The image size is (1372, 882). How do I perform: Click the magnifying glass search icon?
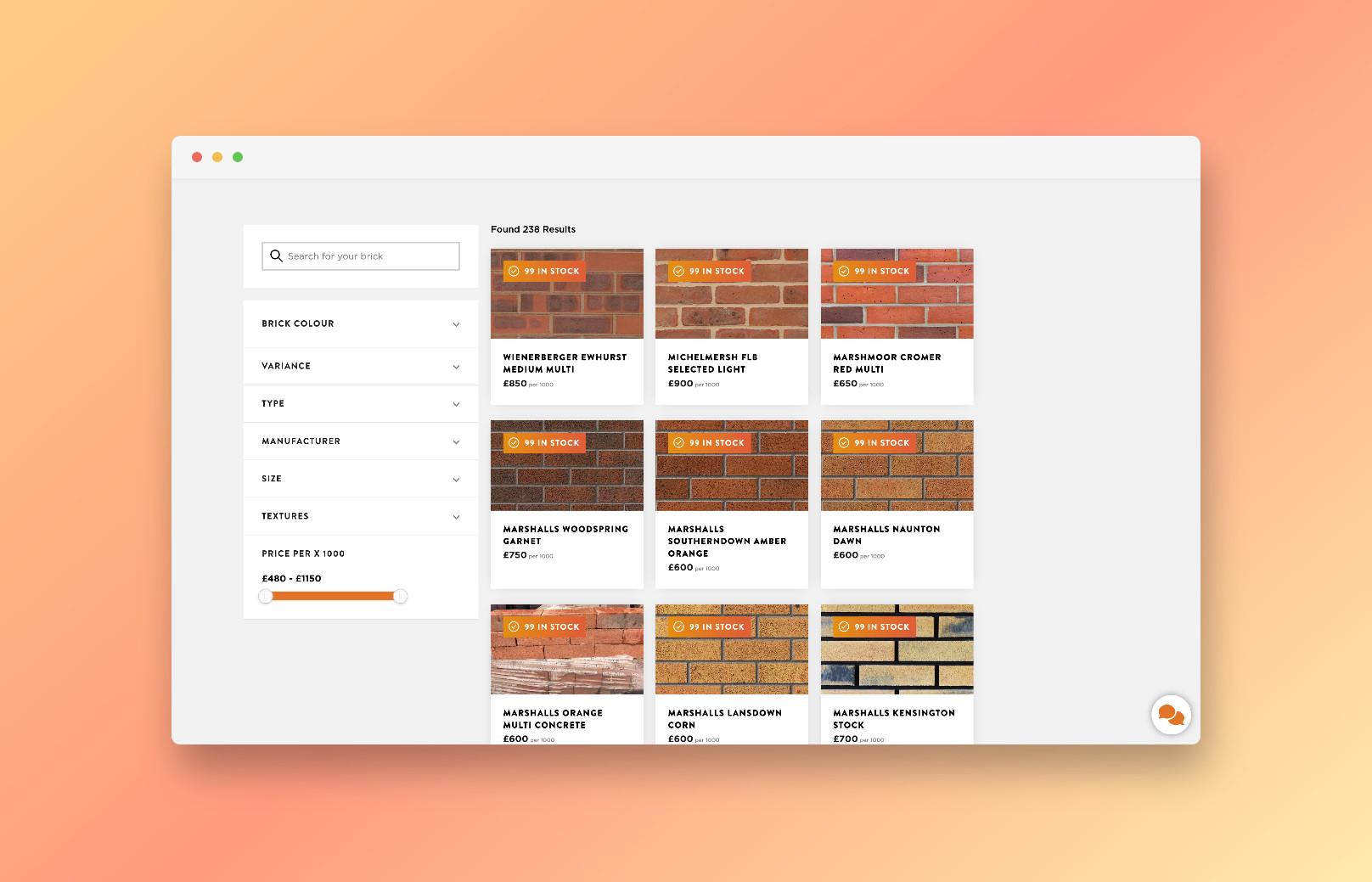coord(276,256)
